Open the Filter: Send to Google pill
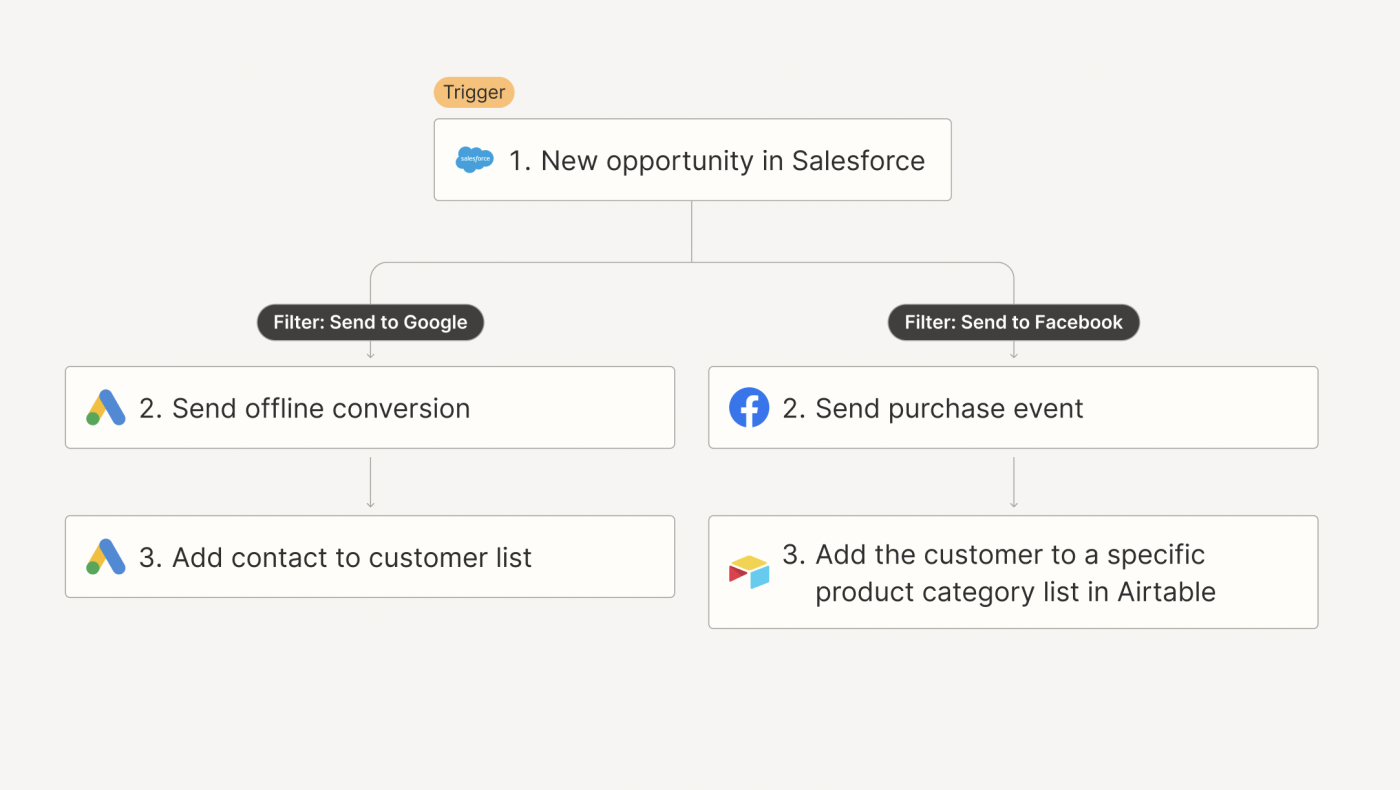This screenshot has width=1400, height=790. 370,322
